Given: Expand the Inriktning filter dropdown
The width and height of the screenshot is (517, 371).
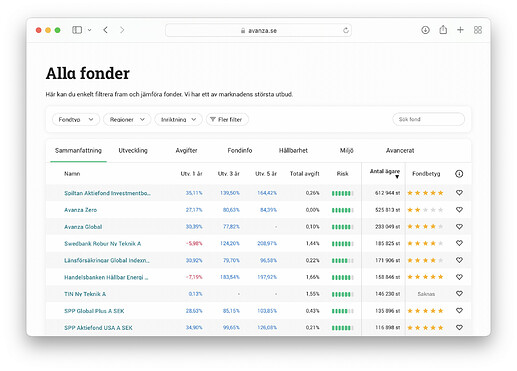Looking at the screenshot, I should [178, 119].
